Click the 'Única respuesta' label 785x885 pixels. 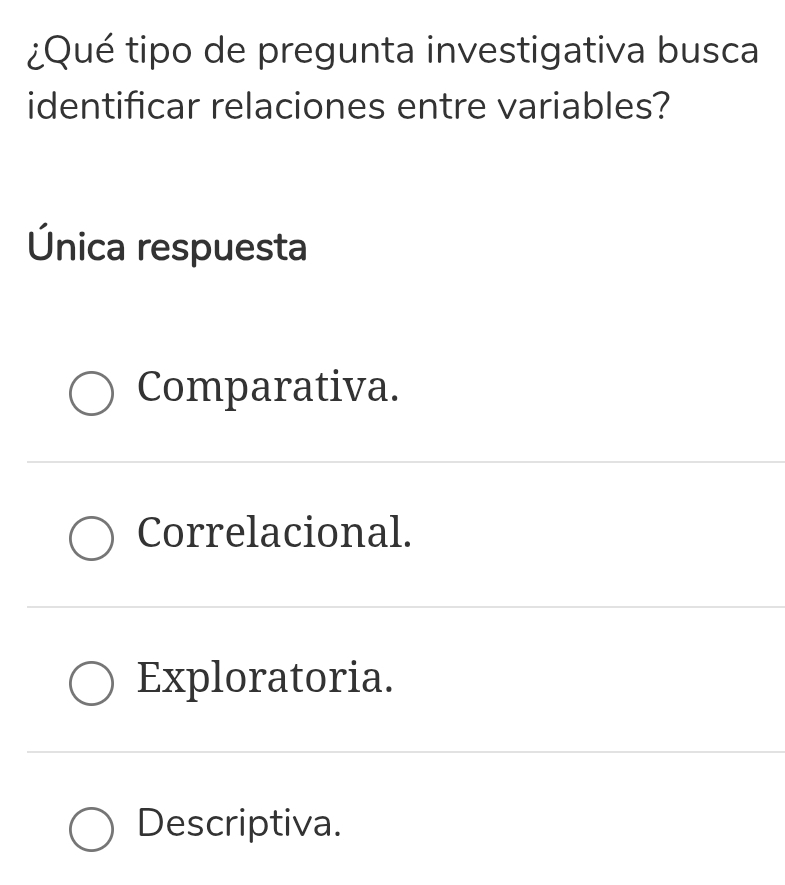tap(167, 246)
